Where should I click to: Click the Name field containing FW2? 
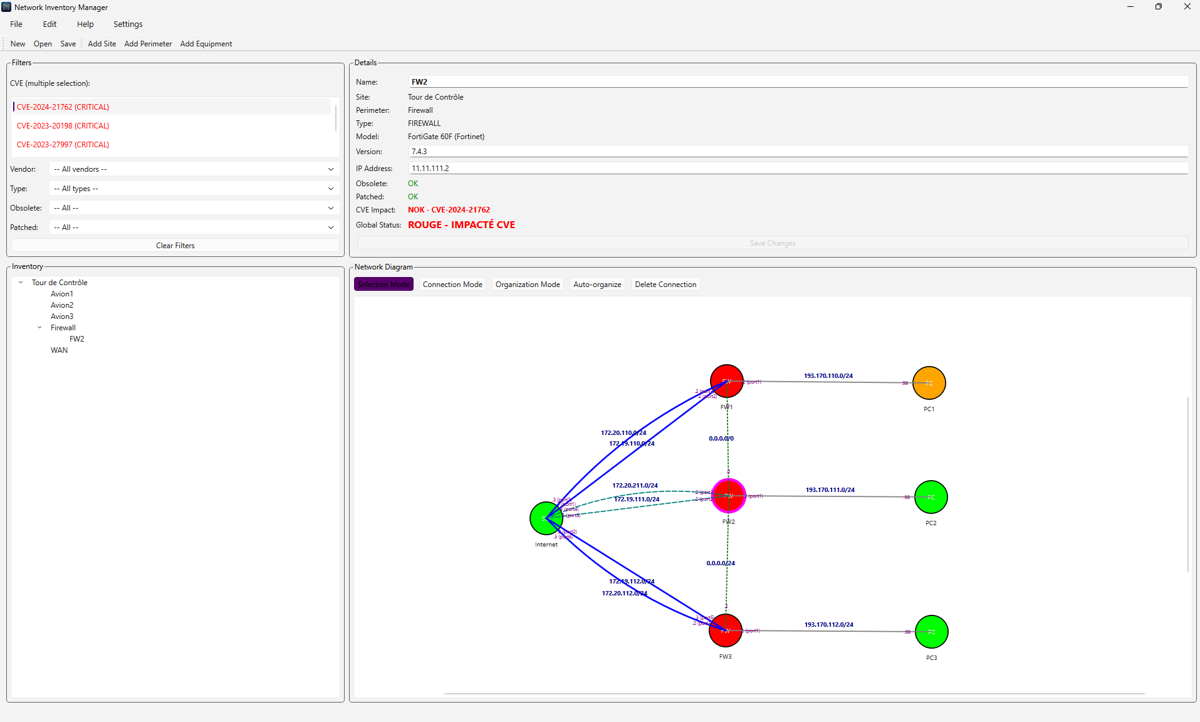(798, 82)
